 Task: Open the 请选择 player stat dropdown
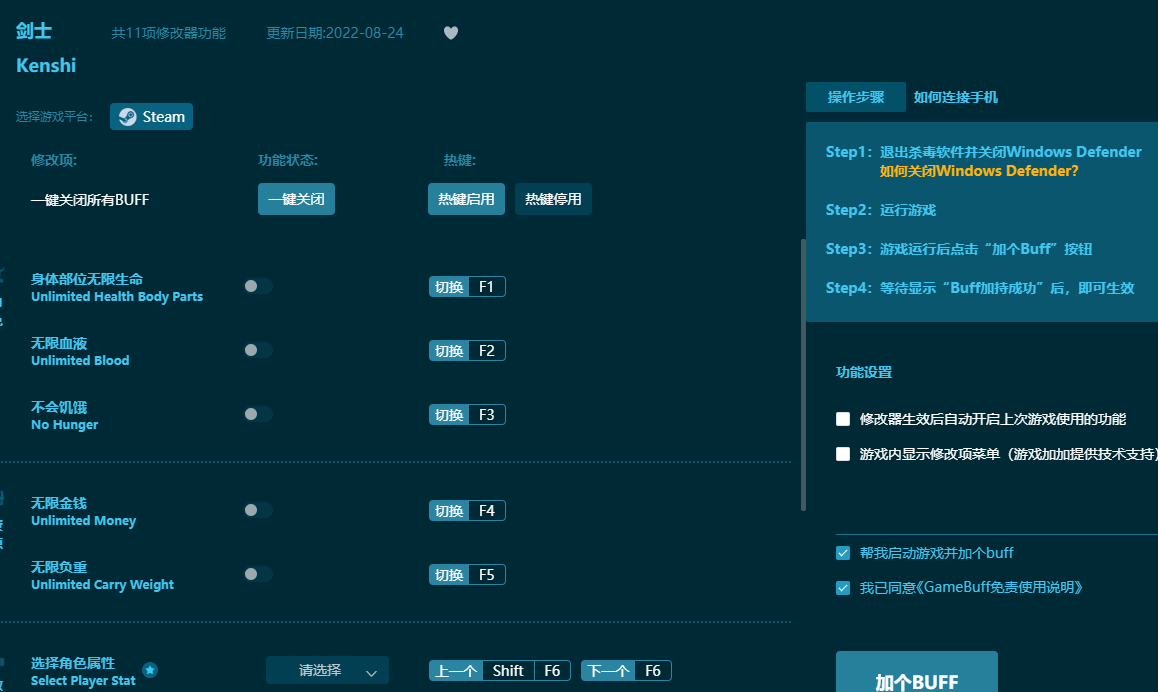pyautogui.click(x=327, y=671)
